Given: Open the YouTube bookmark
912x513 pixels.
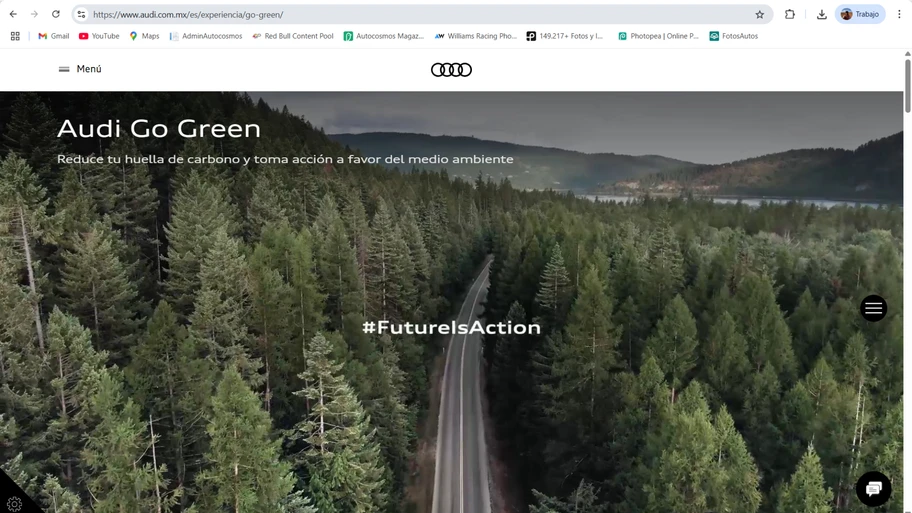Looking at the screenshot, I should point(99,36).
